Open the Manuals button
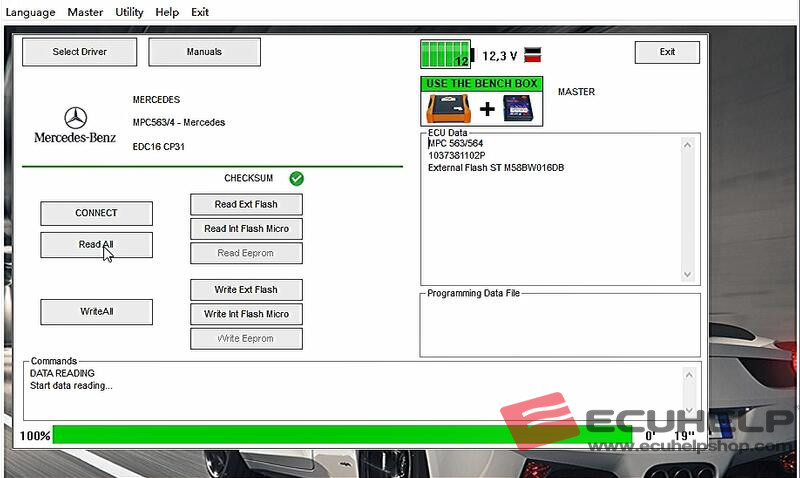800x478 pixels. (204, 52)
